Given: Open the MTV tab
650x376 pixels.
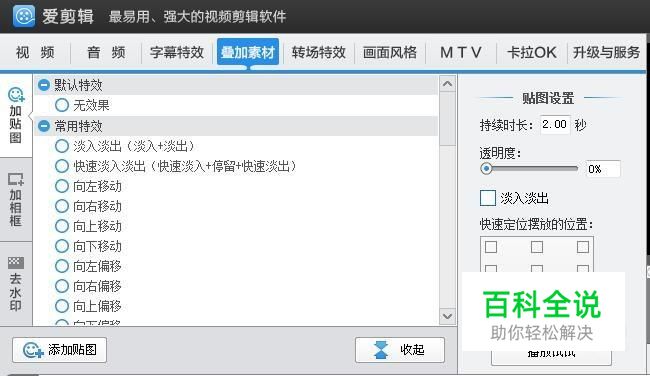Looking at the screenshot, I should coord(461,53).
